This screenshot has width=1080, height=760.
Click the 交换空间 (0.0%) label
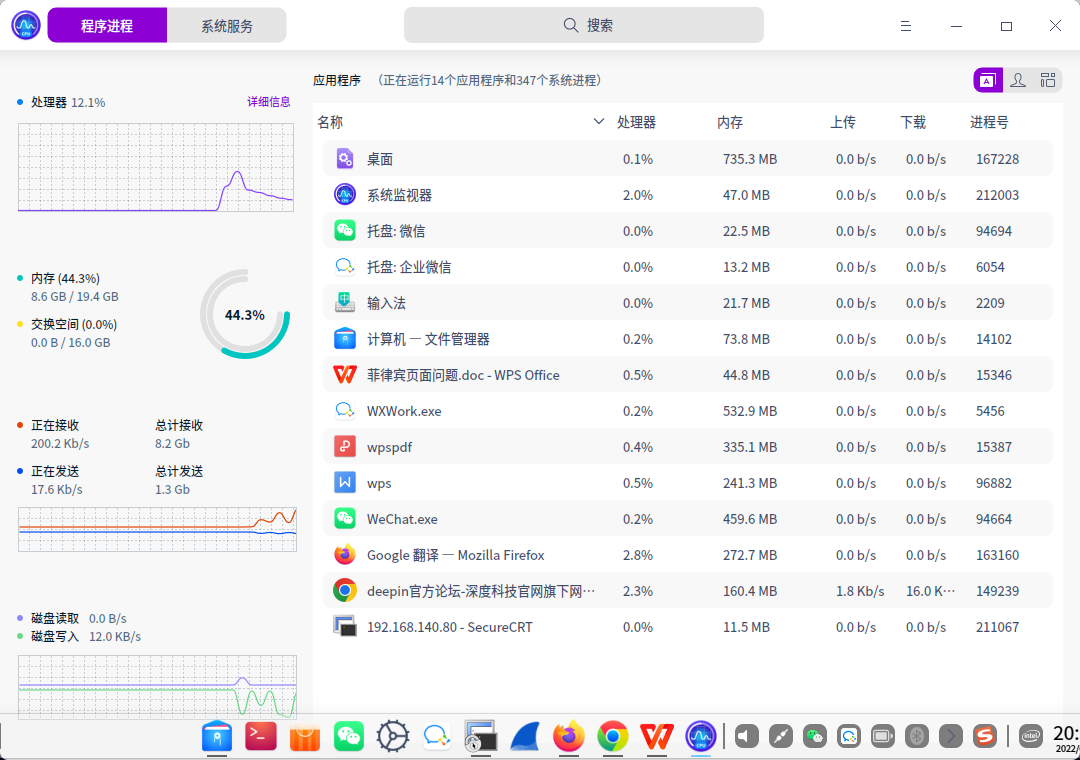74,325
